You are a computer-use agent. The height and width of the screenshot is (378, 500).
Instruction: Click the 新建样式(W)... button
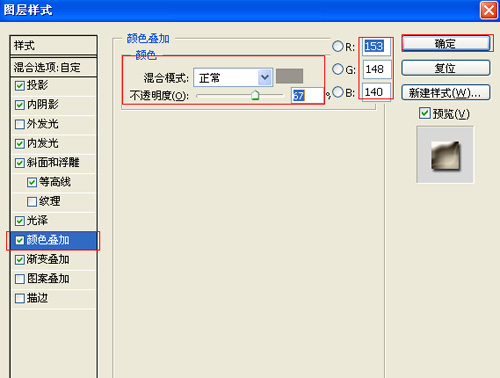point(446,93)
